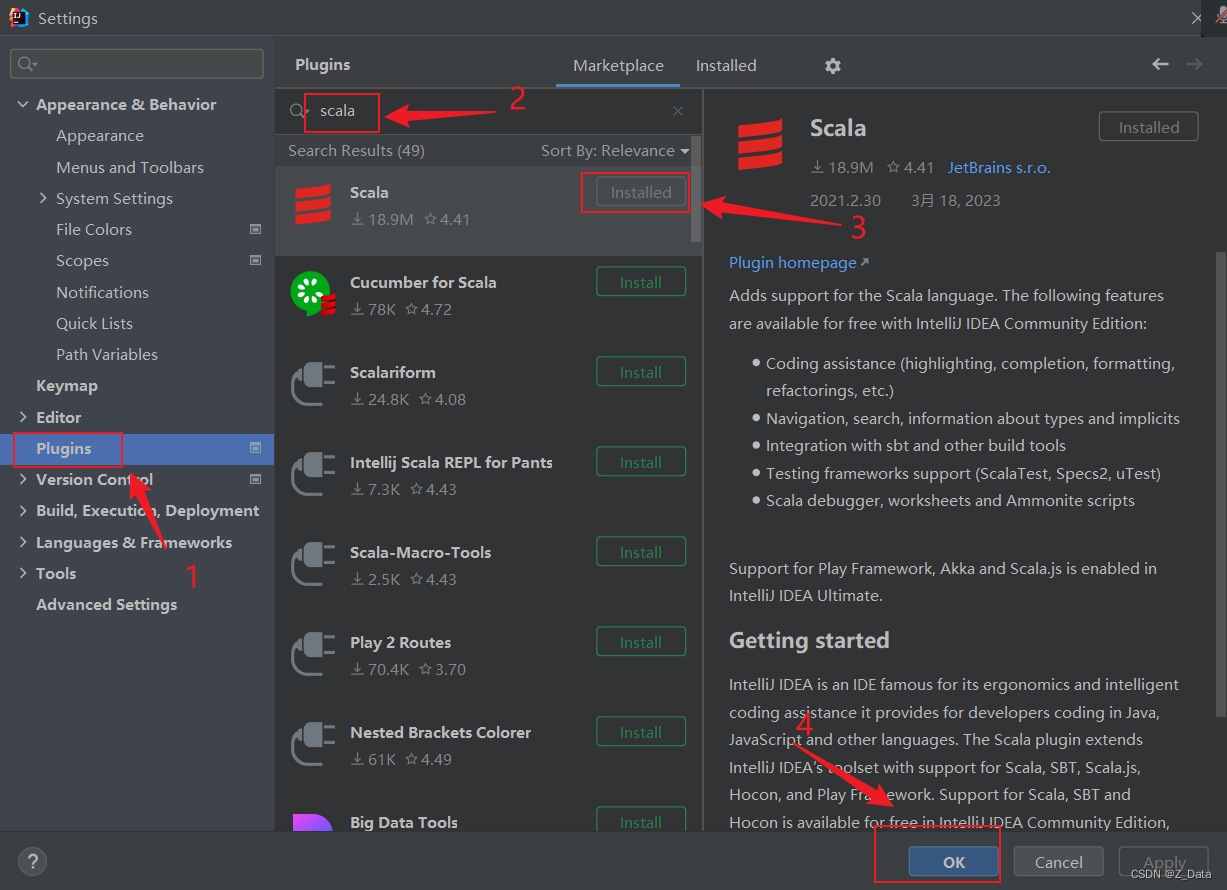
Task: Click the Play 2 Routes plug icon
Action: 312,655
